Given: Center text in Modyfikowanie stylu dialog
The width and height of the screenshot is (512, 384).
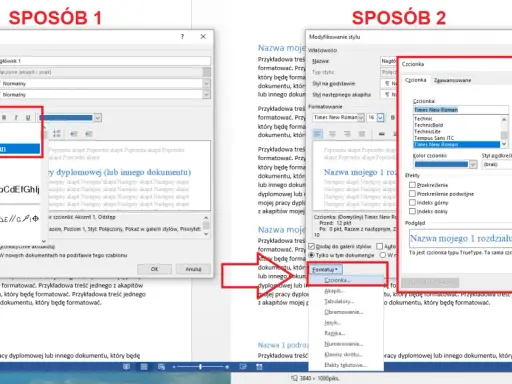Looking at the screenshot, I should [x=332, y=134].
